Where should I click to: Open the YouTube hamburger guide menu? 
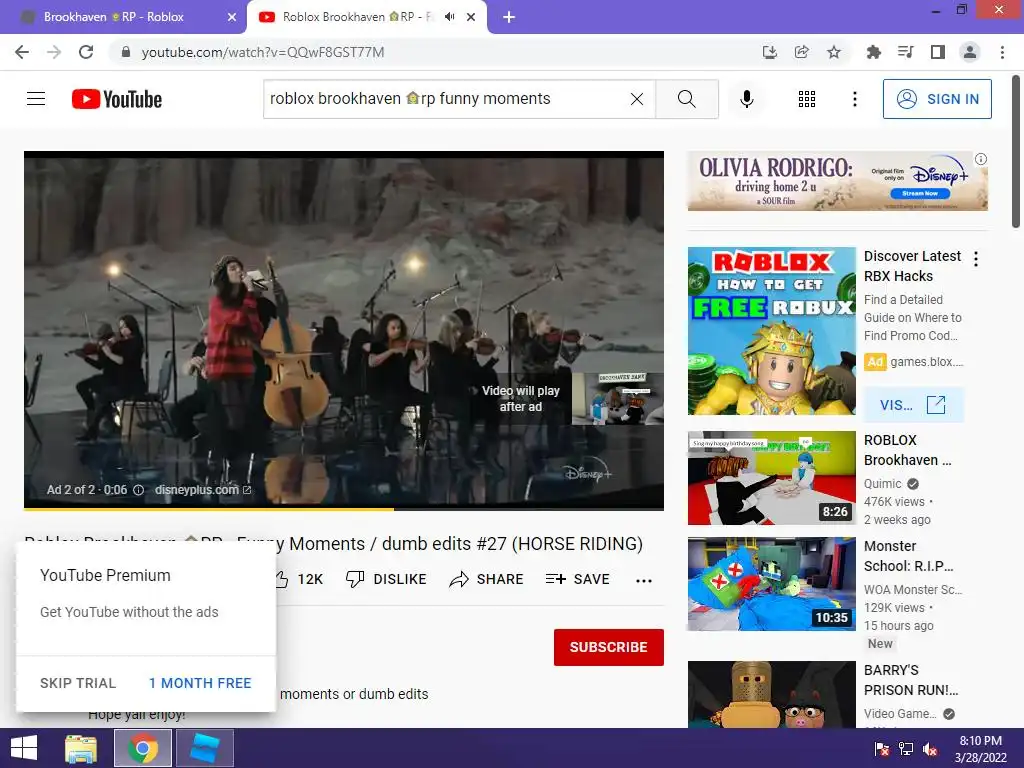pyautogui.click(x=36, y=99)
